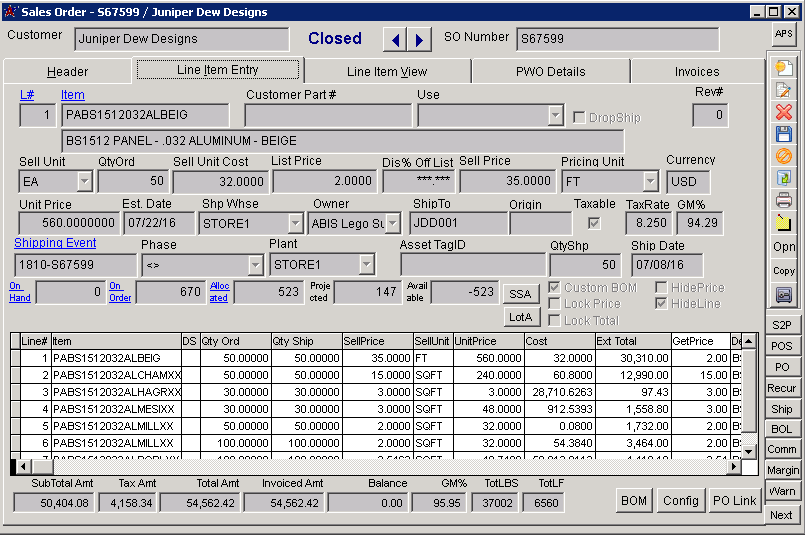This screenshot has height=535, width=805.
Task: Open the Sell Unit dropdown
Action: pyautogui.click(x=84, y=181)
